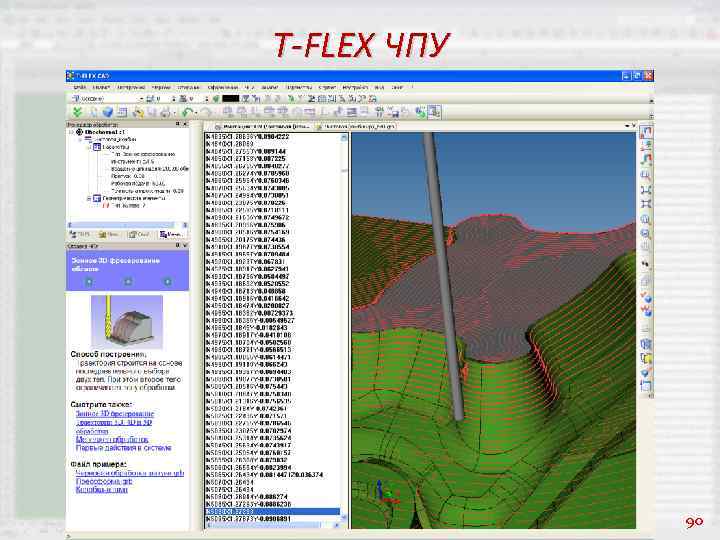Open the Файл menu
Image resolution: width=720 pixels, height=540 pixels.
(80, 87)
